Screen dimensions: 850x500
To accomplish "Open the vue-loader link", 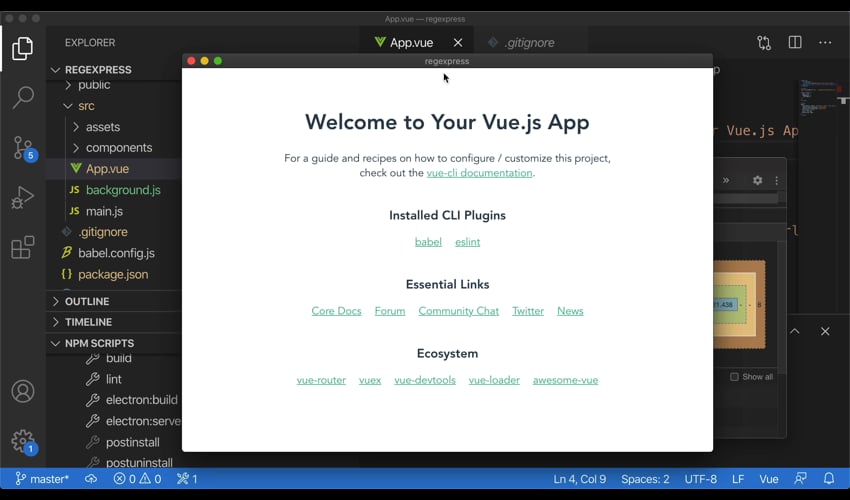I will (x=494, y=380).
